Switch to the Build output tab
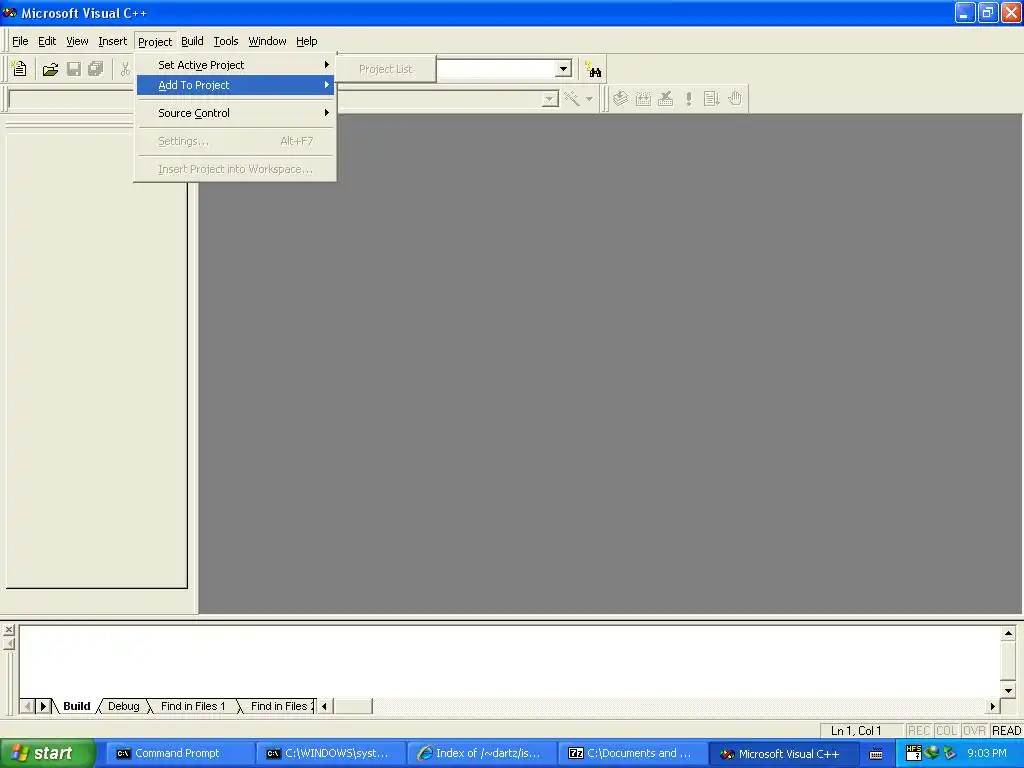Screen dimensions: 1024x768 click(76, 706)
